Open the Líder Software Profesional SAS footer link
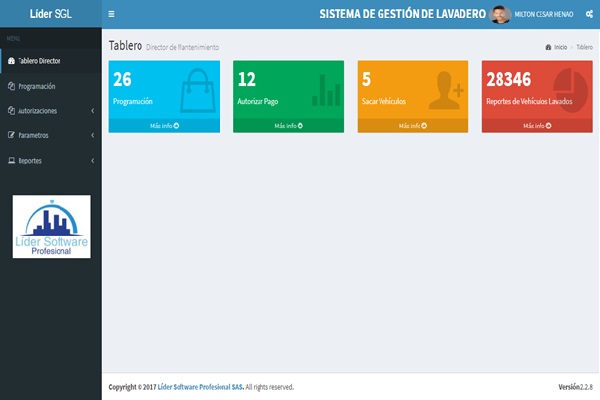Screen dimensions: 600x400 pyautogui.click(x=200, y=387)
